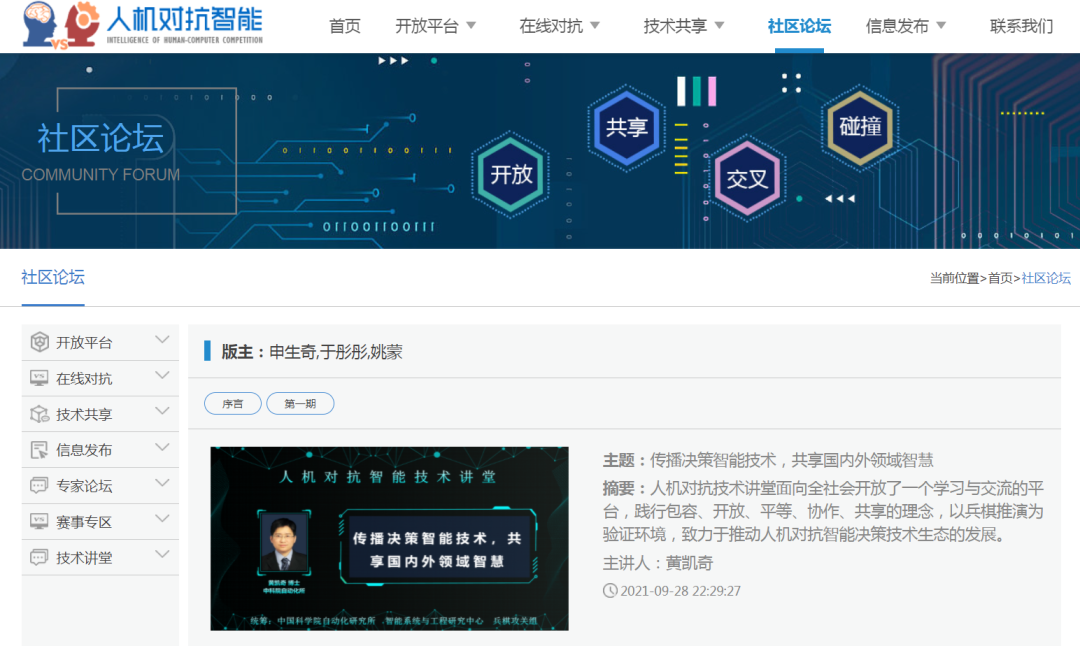Viewport: 1080px width, 646px height.
Task: Expand the 开放平台 top nav dropdown arrow
Action: pyautogui.click(x=472, y=26)
